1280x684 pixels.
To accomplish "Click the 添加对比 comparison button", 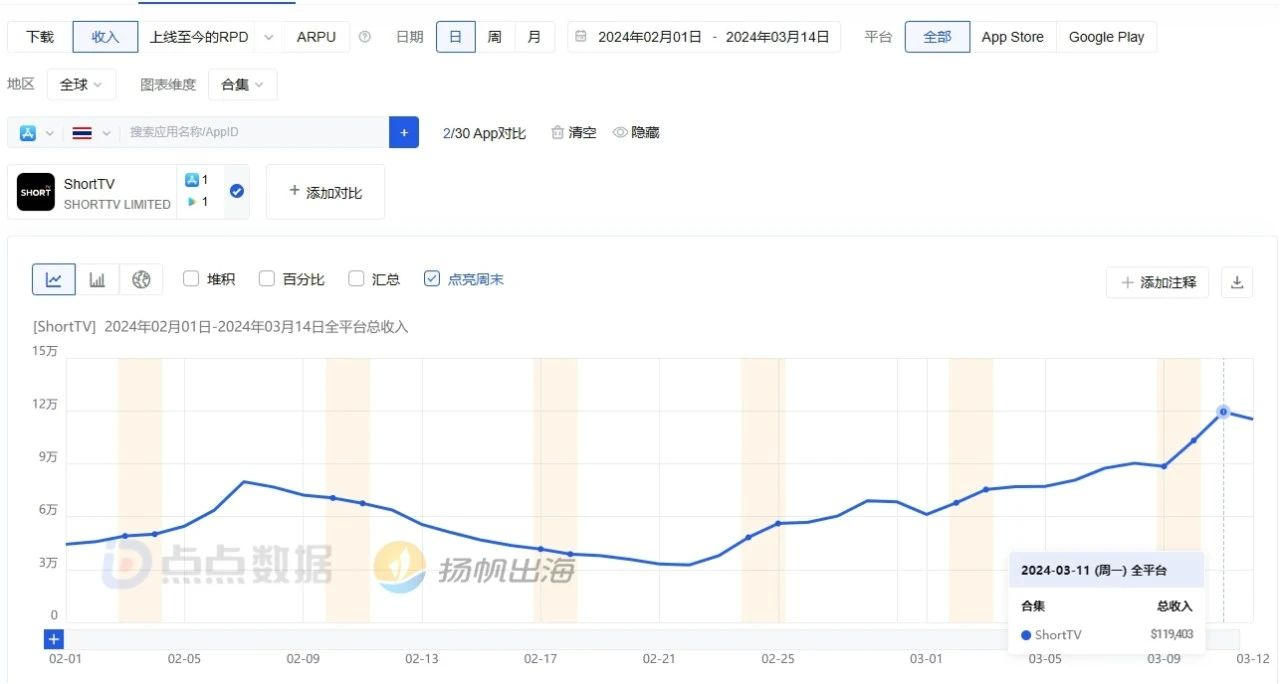I will coord(325,192).
